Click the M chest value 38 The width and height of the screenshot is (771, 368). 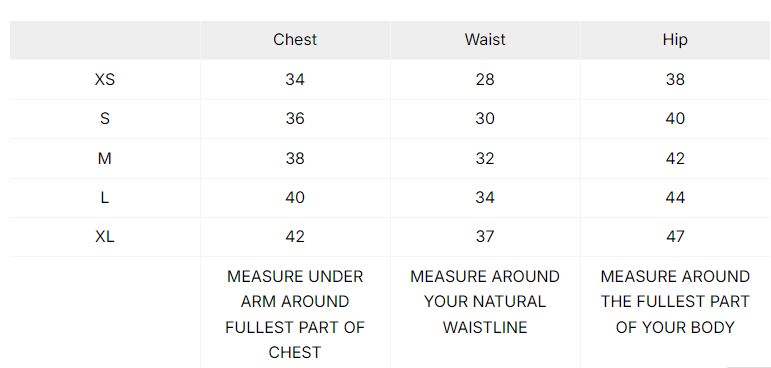[295, 158]
